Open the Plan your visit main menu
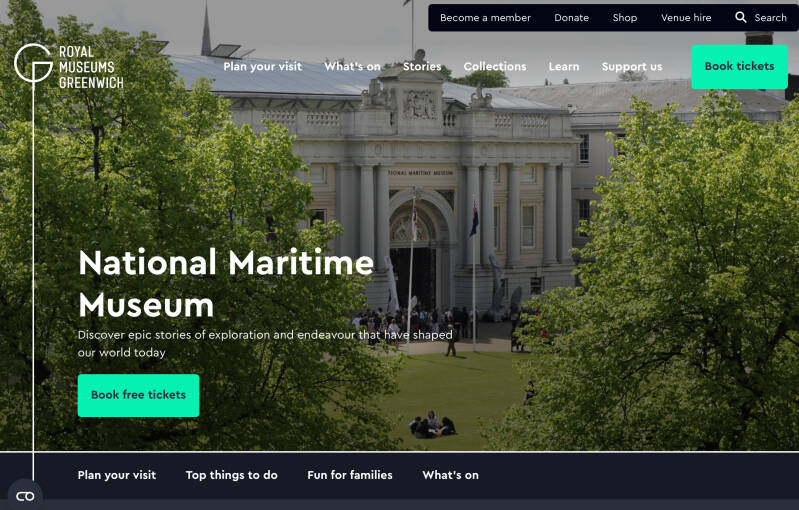799x510 pixels. click(x=262, y=67)
